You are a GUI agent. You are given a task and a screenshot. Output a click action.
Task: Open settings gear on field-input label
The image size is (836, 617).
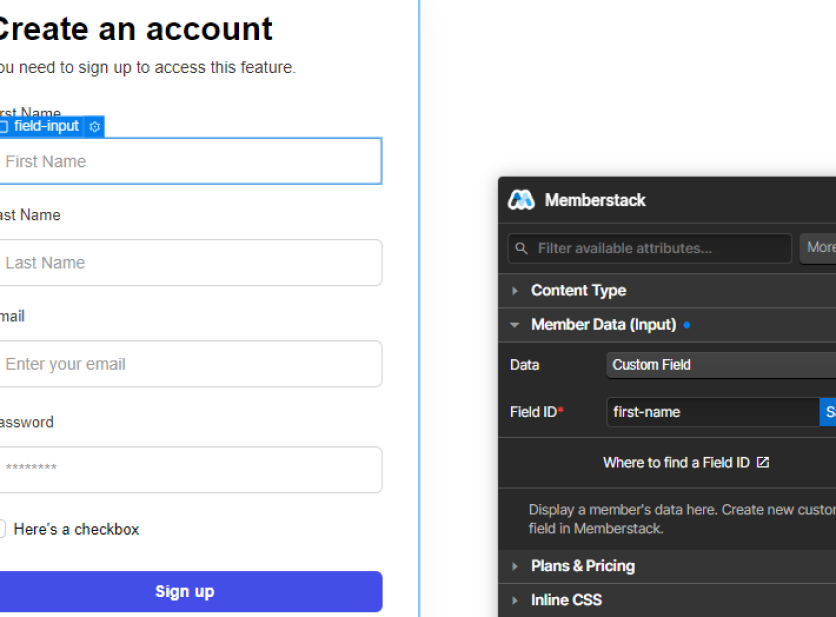coord(95,127)
